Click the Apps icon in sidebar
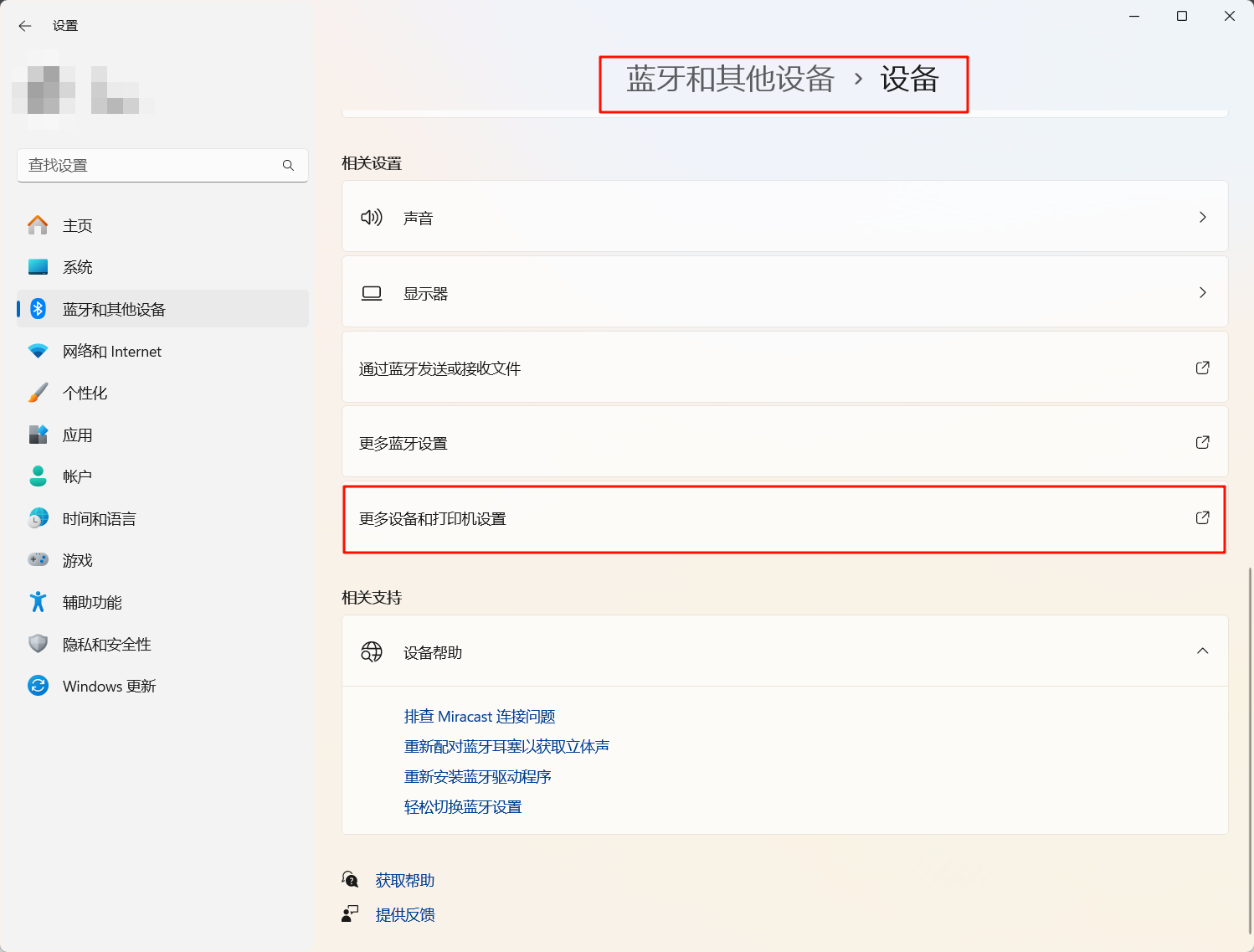 (38, 435)
